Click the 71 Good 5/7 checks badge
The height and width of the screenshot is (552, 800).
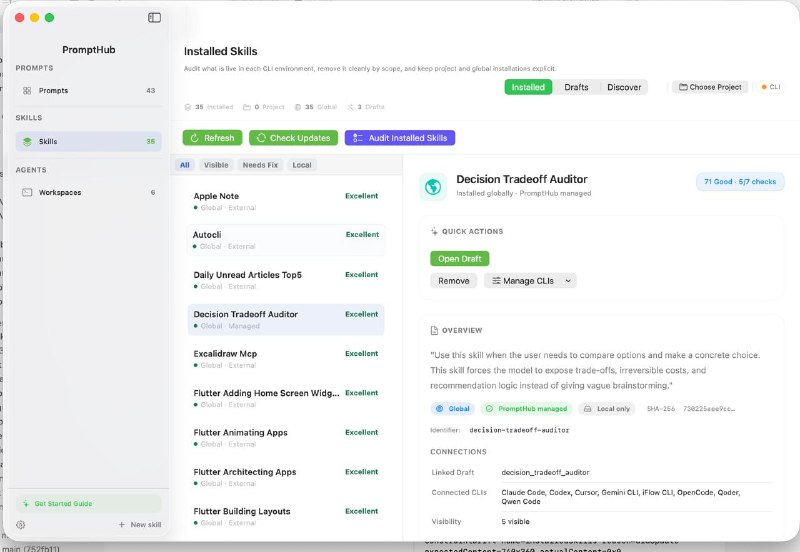click(740, 182)
